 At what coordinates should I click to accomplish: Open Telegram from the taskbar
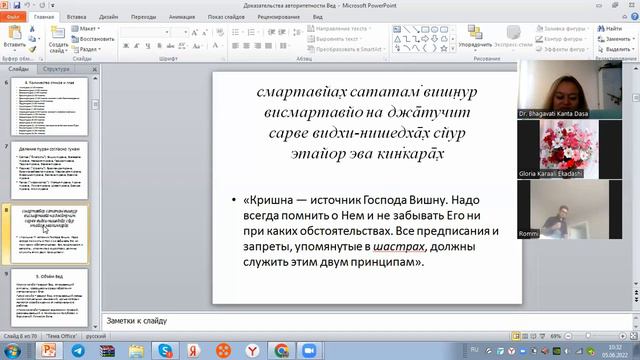pos(78,351)
